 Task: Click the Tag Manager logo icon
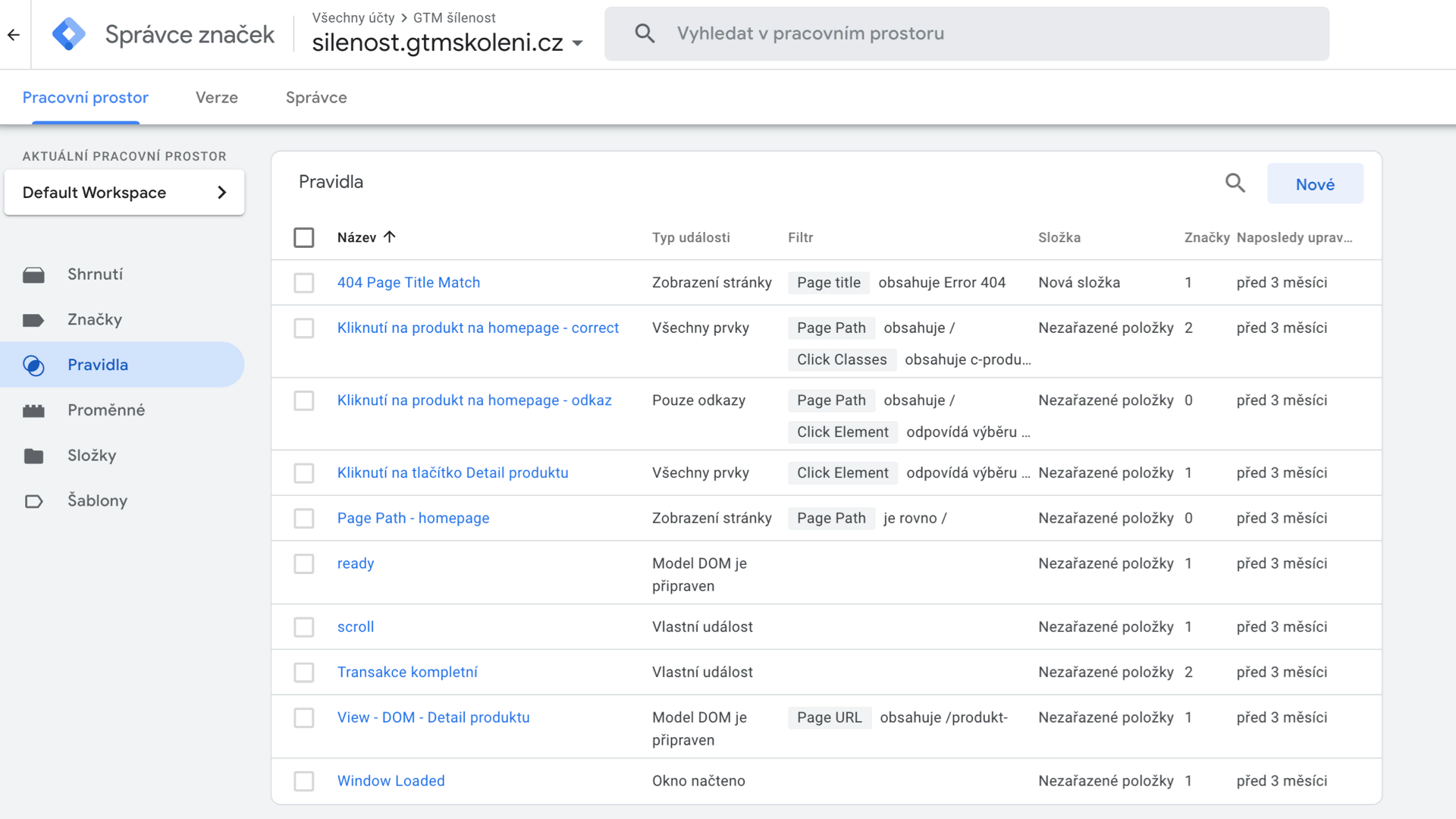coord(68,34)
